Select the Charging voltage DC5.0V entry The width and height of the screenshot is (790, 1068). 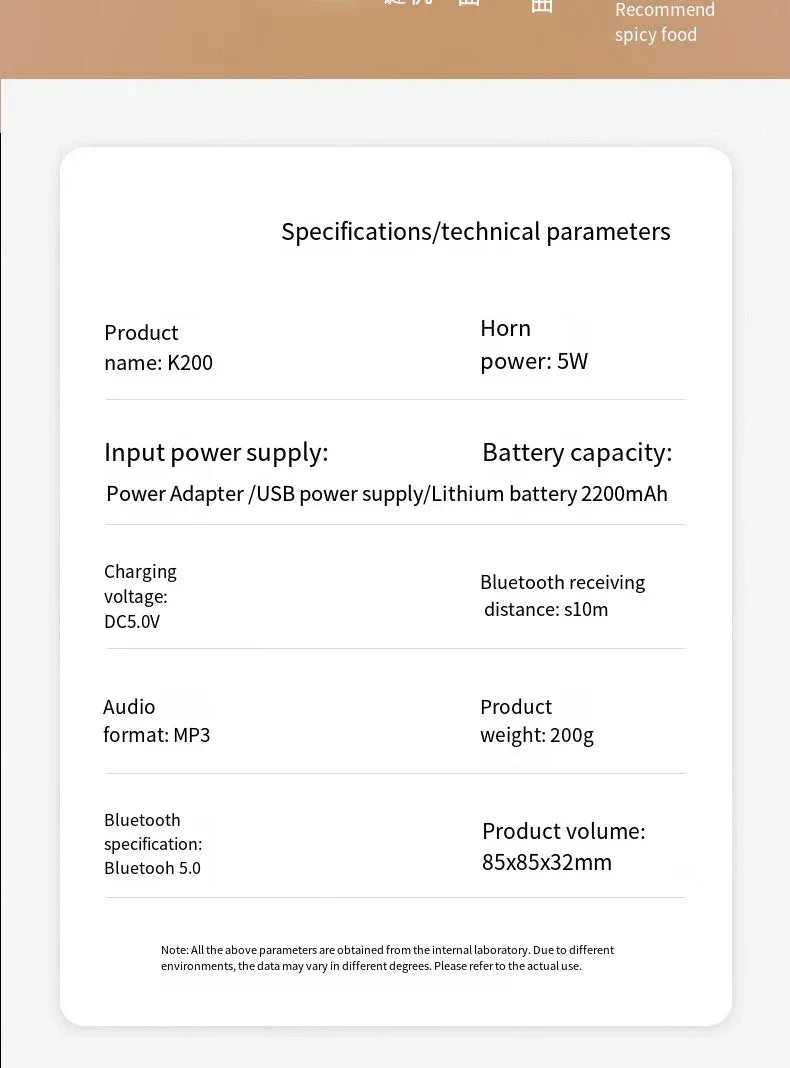pyautogui.click(x=140, y=596)
